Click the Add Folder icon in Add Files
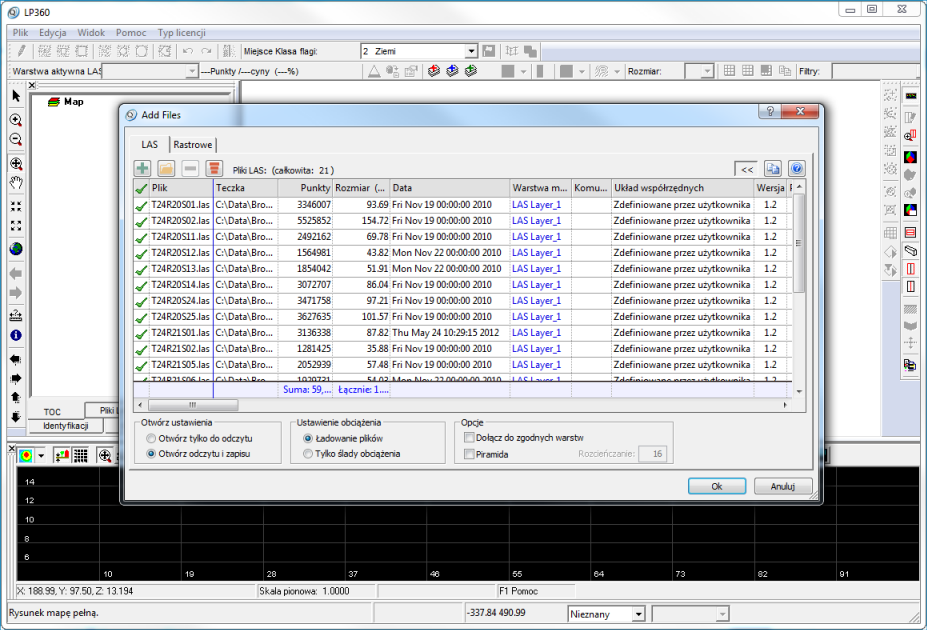The height and width of the screenshot is (630, 927). [x=166, y=168]
